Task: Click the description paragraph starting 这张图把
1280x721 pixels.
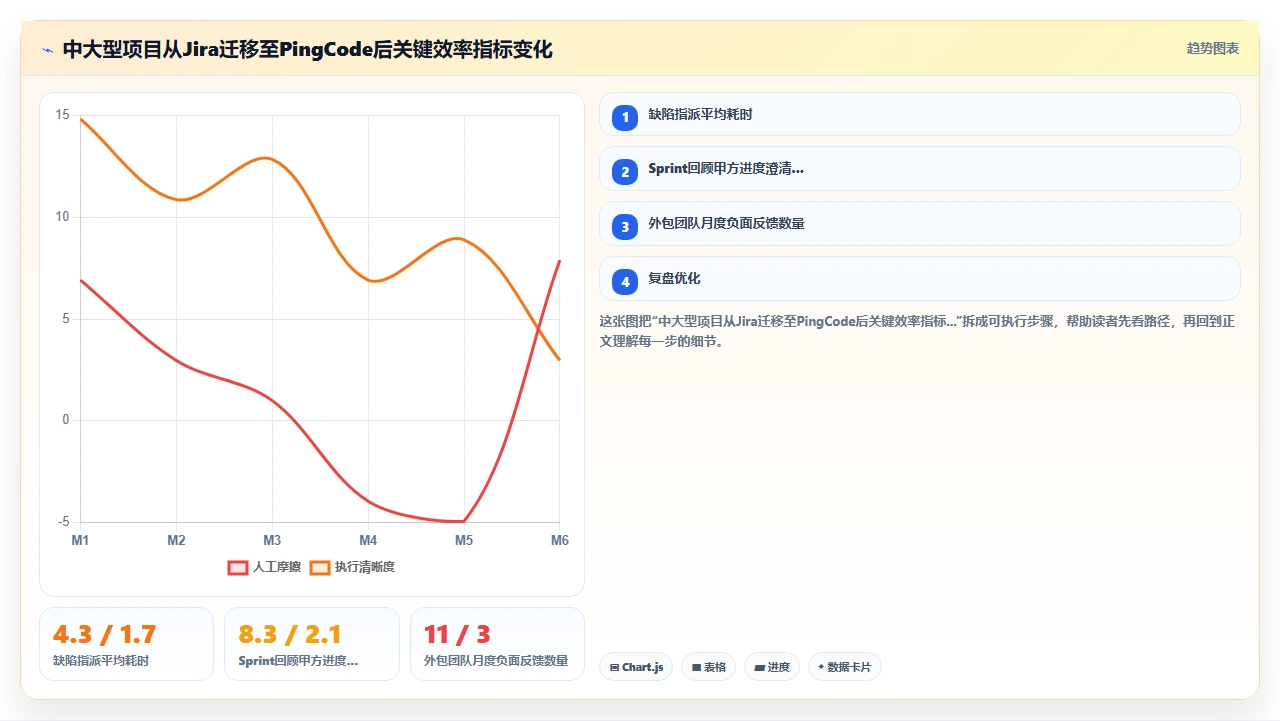Action: point(917,331)
